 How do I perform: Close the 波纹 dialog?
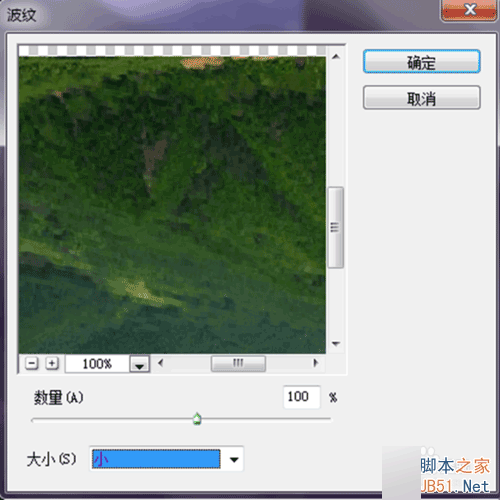[x=470, y=10]
